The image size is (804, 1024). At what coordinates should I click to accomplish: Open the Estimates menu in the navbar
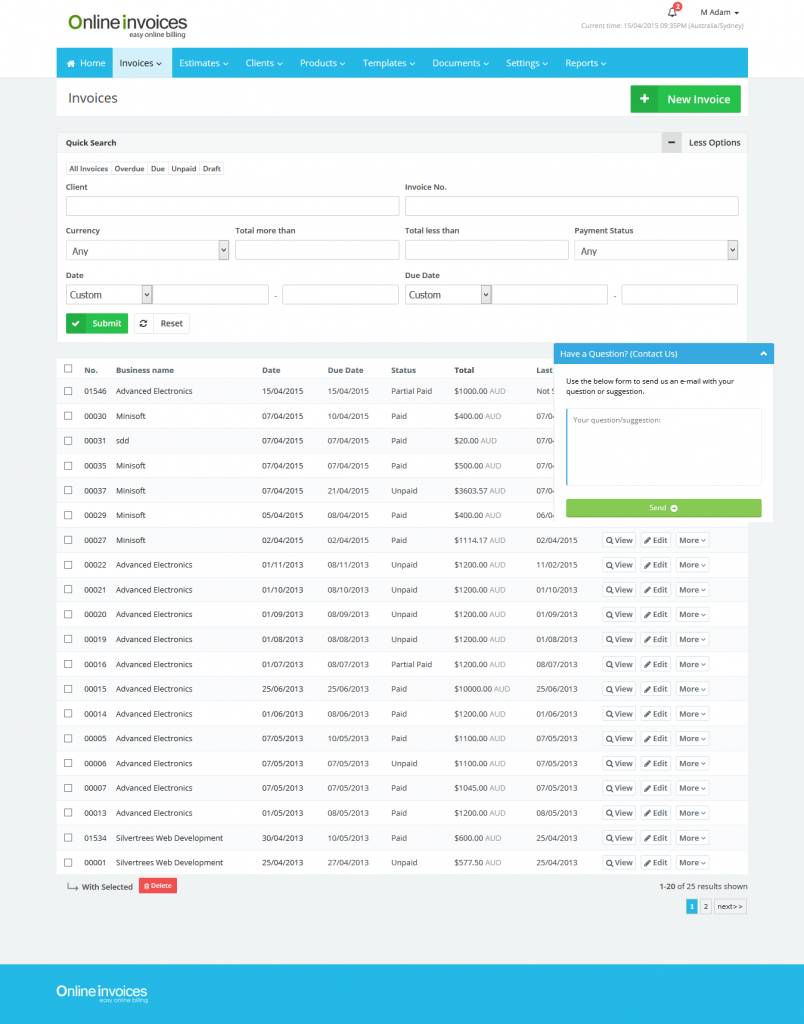click(x=204, y=63)
